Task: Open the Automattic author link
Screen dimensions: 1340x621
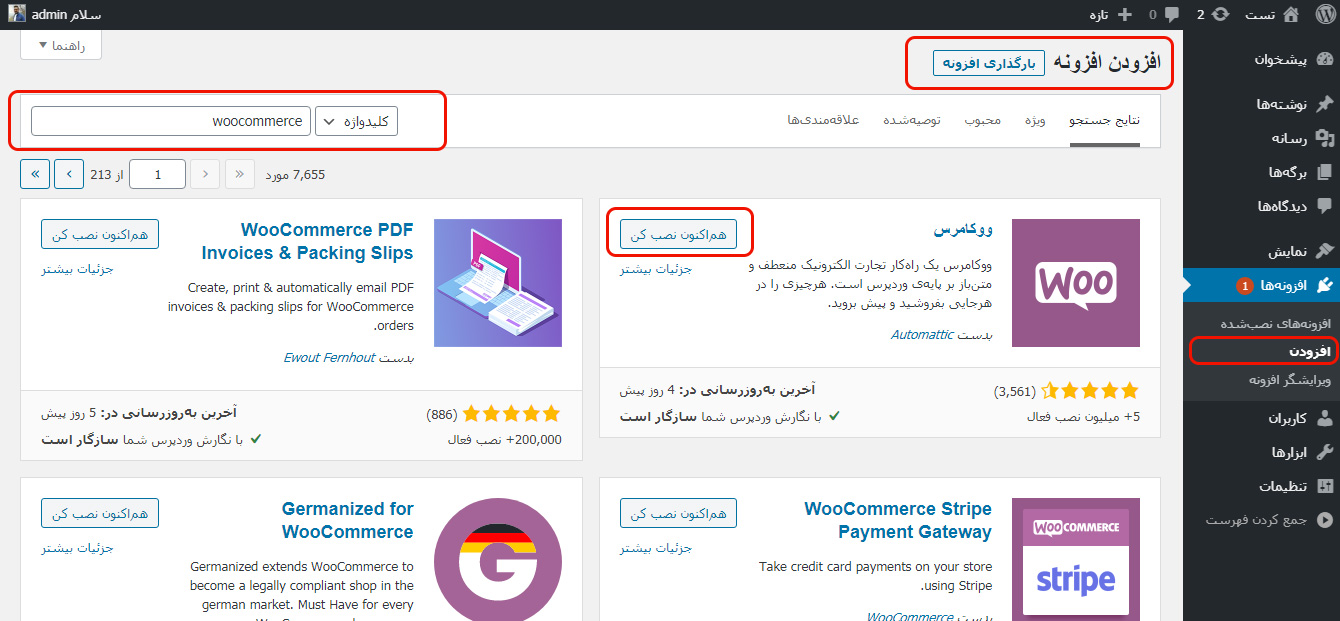Action: coord(922,335)
